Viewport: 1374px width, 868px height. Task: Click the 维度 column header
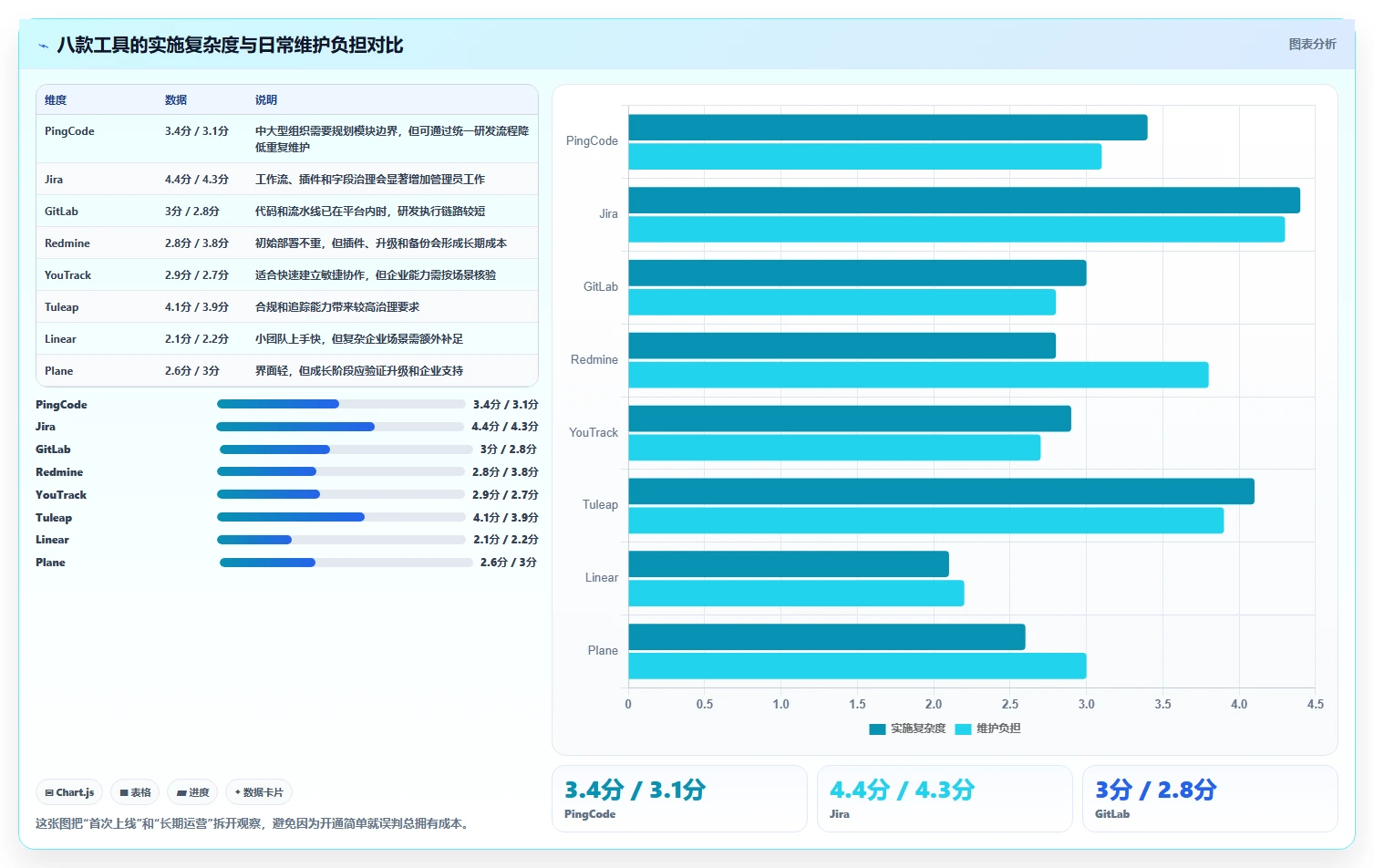coord(56,100)
